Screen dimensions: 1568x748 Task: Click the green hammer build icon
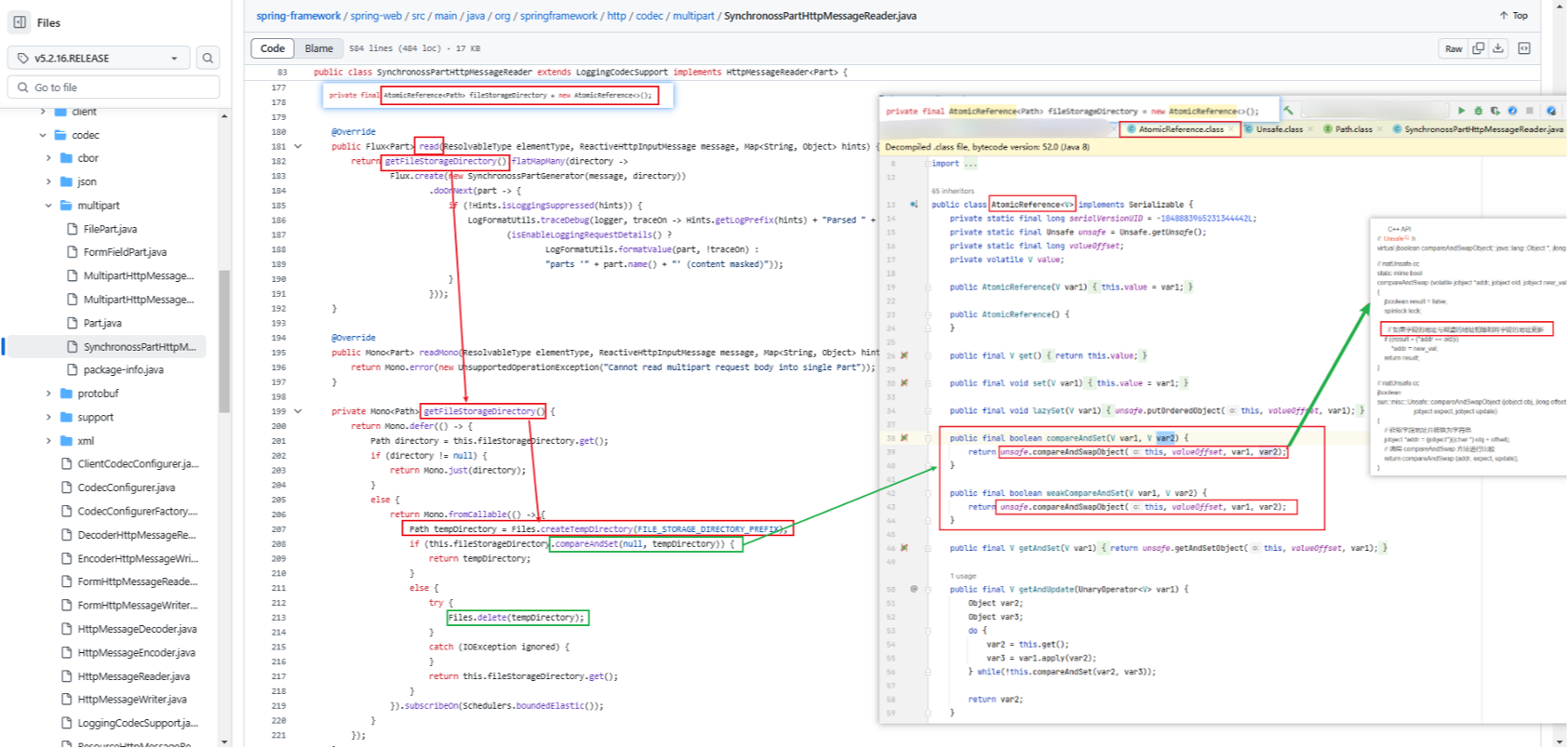tap(1288, 111)
